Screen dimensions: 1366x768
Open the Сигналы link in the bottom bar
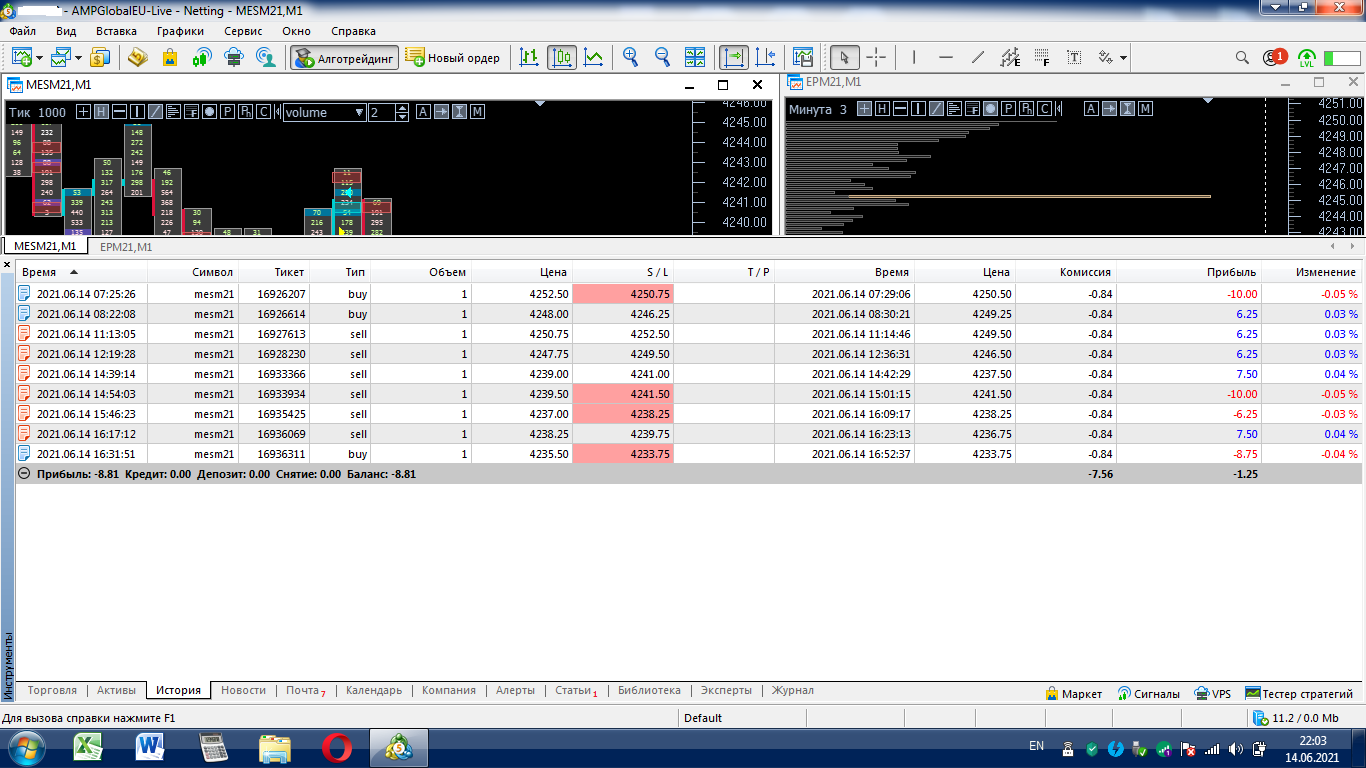(x=1148, y=693)
